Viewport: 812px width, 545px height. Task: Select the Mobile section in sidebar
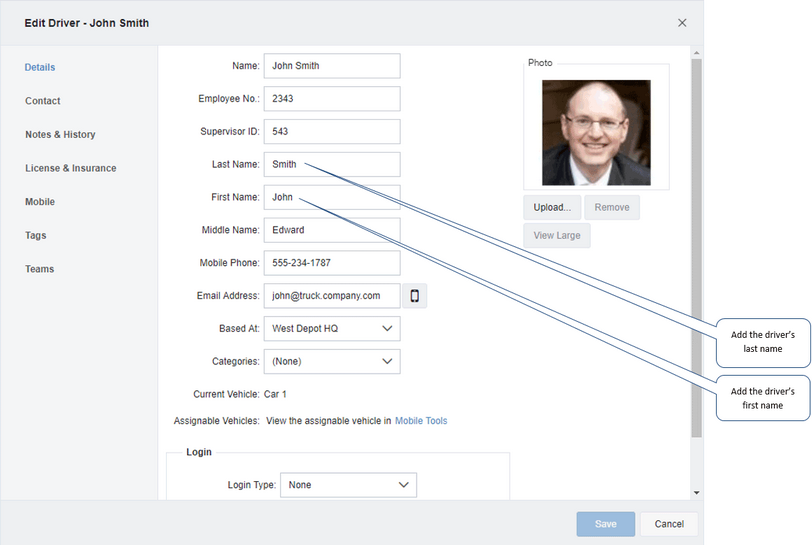40,202
